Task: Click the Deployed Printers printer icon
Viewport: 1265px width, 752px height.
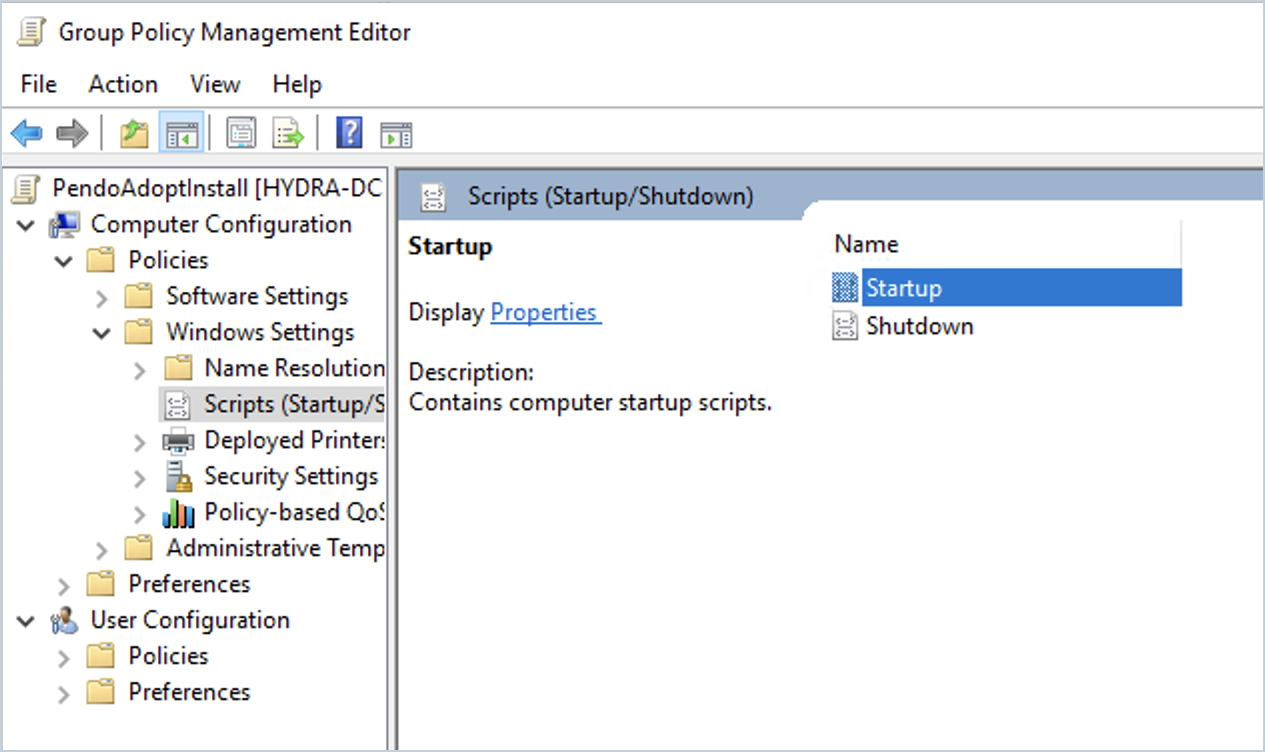Action: (178, 440)
